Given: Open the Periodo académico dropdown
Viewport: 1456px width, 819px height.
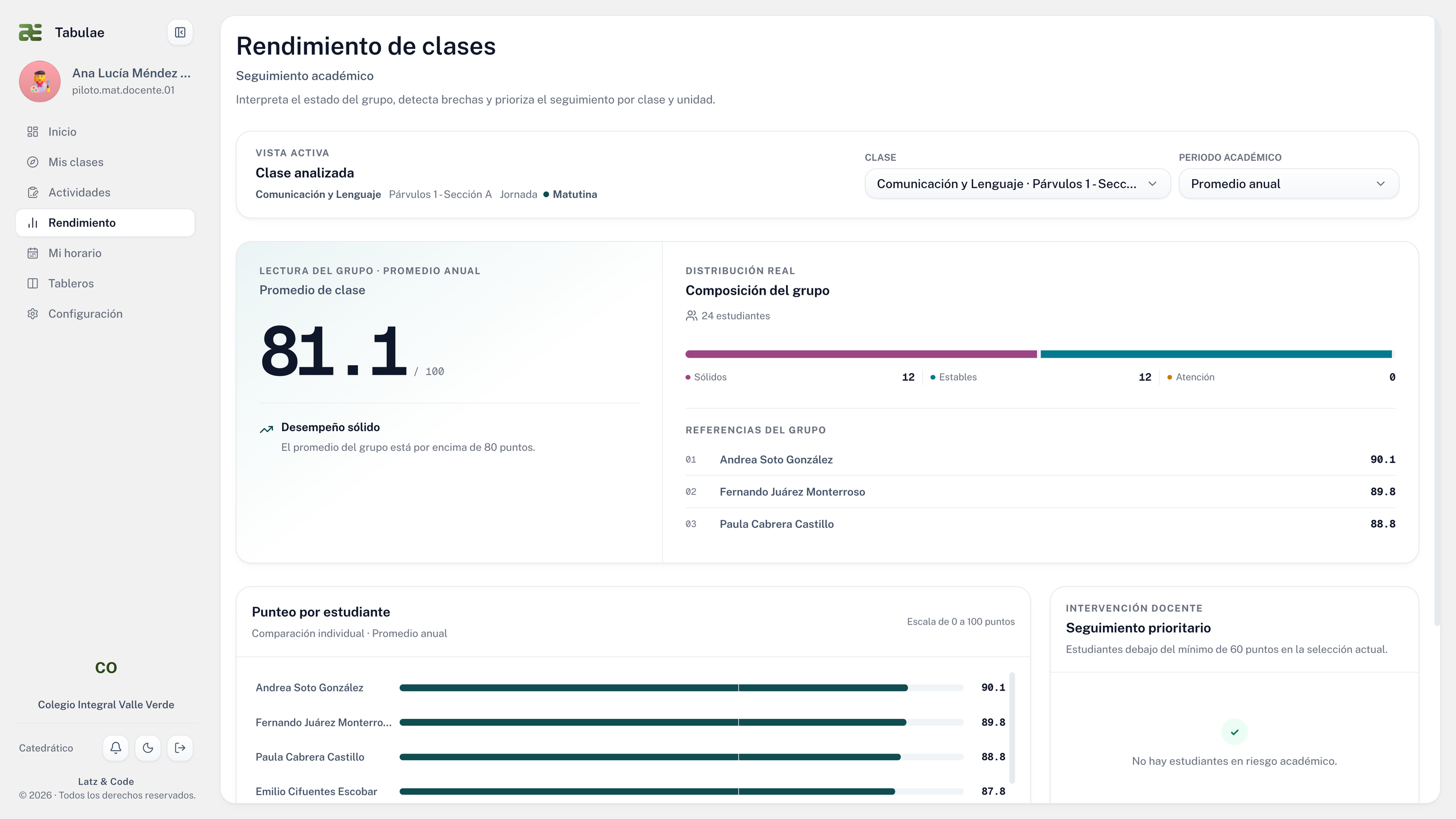Looking at the screenshot, I should pos(1289,184).
